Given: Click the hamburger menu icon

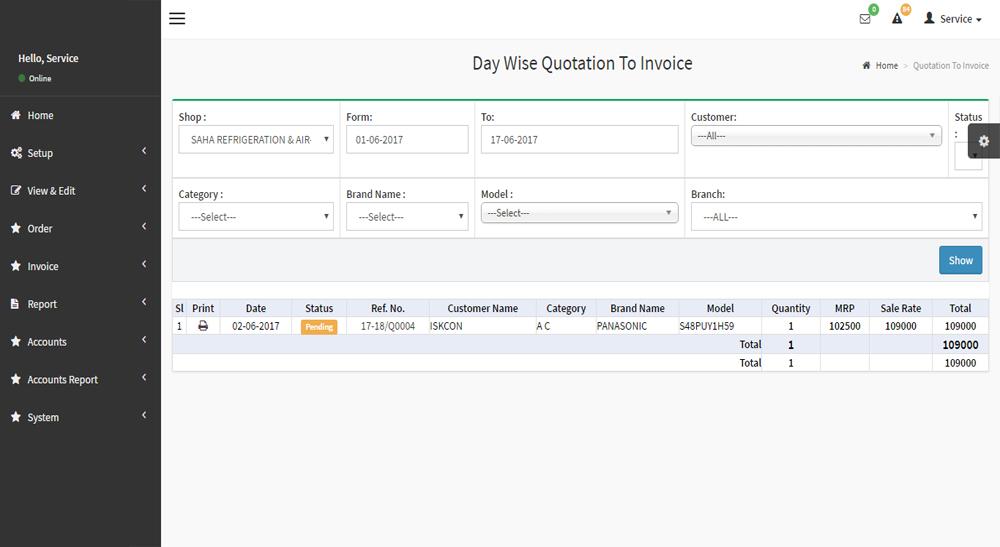Looking at the screenshot, I should [177, 19].
